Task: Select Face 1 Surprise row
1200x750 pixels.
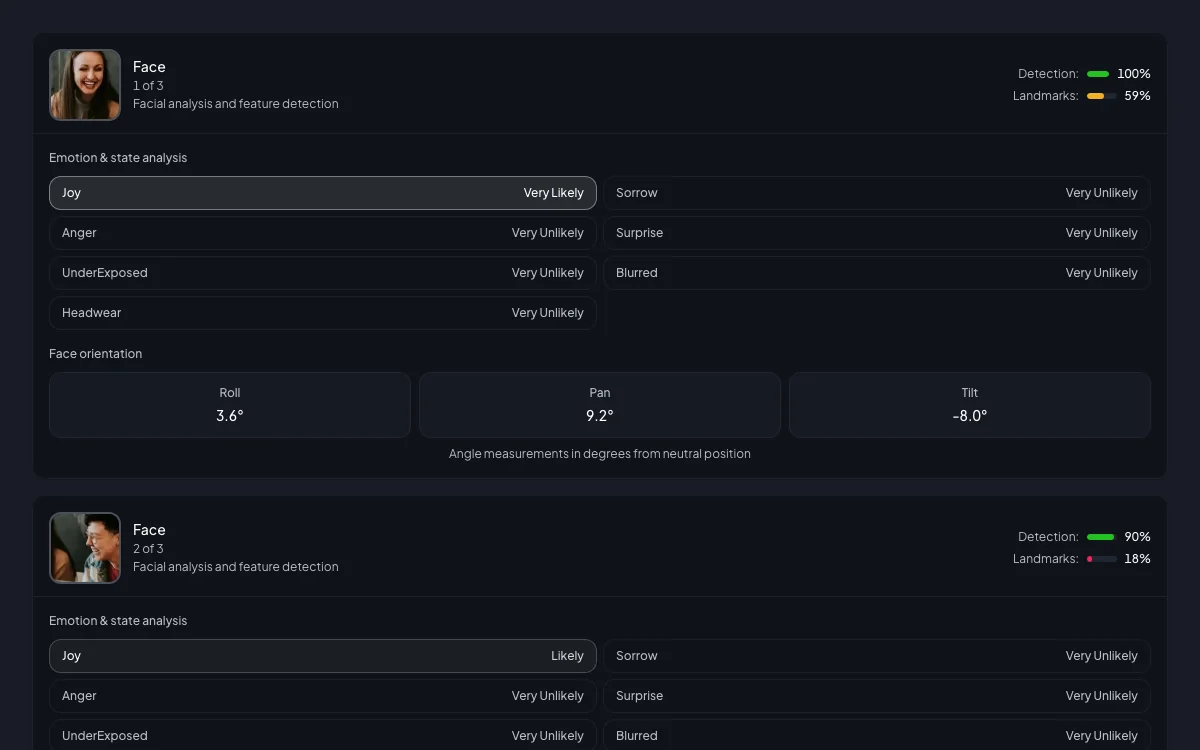Action: click(877, 233)
